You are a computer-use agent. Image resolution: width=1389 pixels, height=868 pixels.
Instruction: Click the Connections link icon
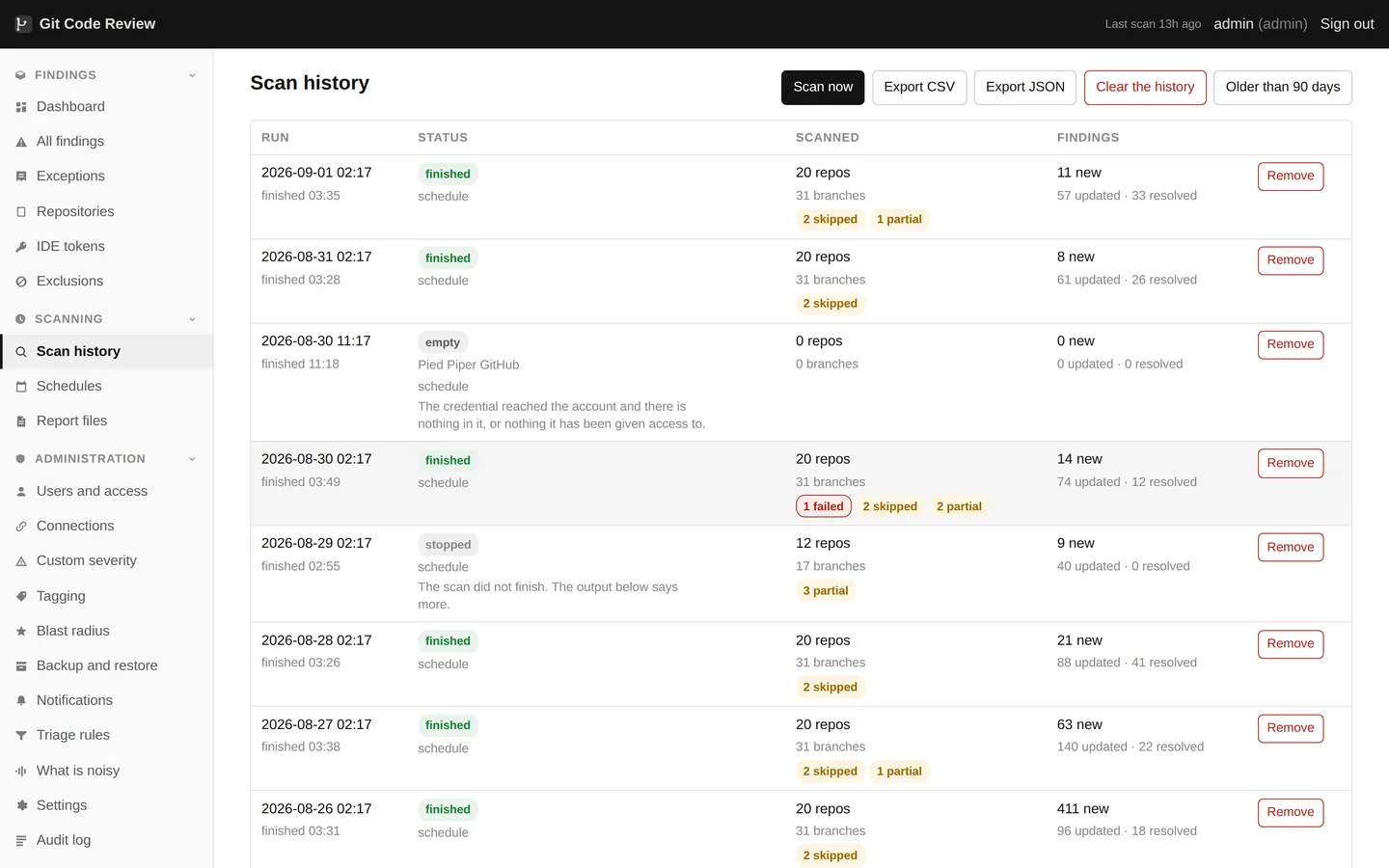[21, 527]
